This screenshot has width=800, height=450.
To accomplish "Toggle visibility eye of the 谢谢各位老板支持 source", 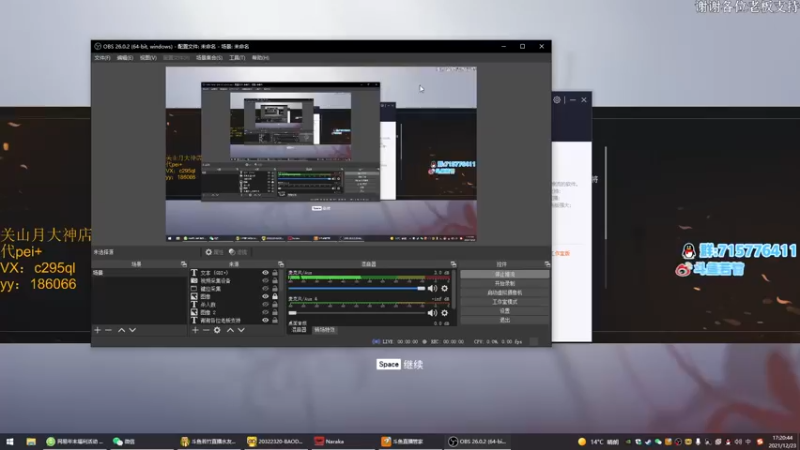I will (265, 320).
